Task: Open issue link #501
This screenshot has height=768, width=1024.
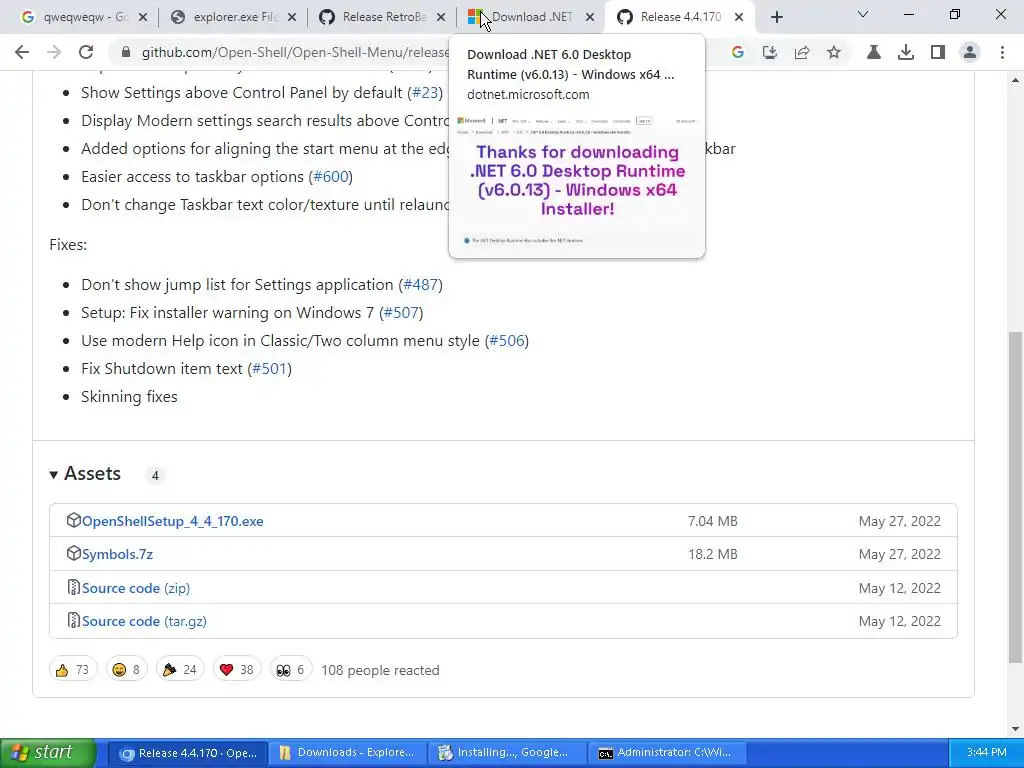Action: [x=270, y=369]
